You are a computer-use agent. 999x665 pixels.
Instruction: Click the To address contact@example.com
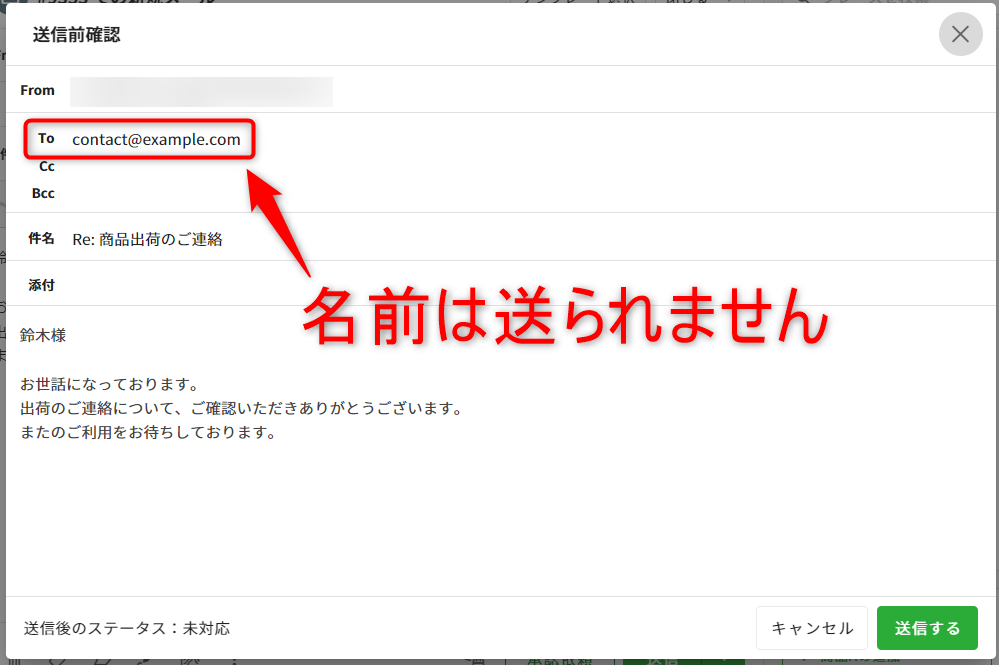coord(156,140)
